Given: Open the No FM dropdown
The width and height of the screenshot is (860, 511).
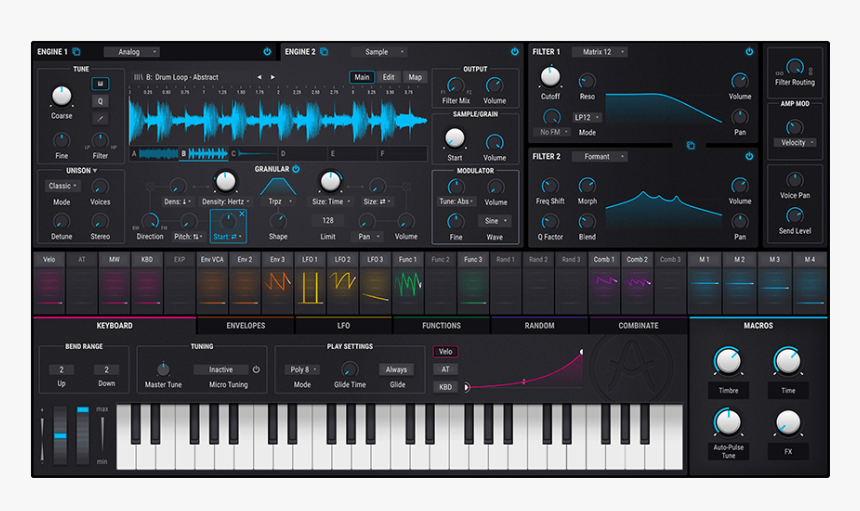Looking at the screenshot, I should click(552, 132).
